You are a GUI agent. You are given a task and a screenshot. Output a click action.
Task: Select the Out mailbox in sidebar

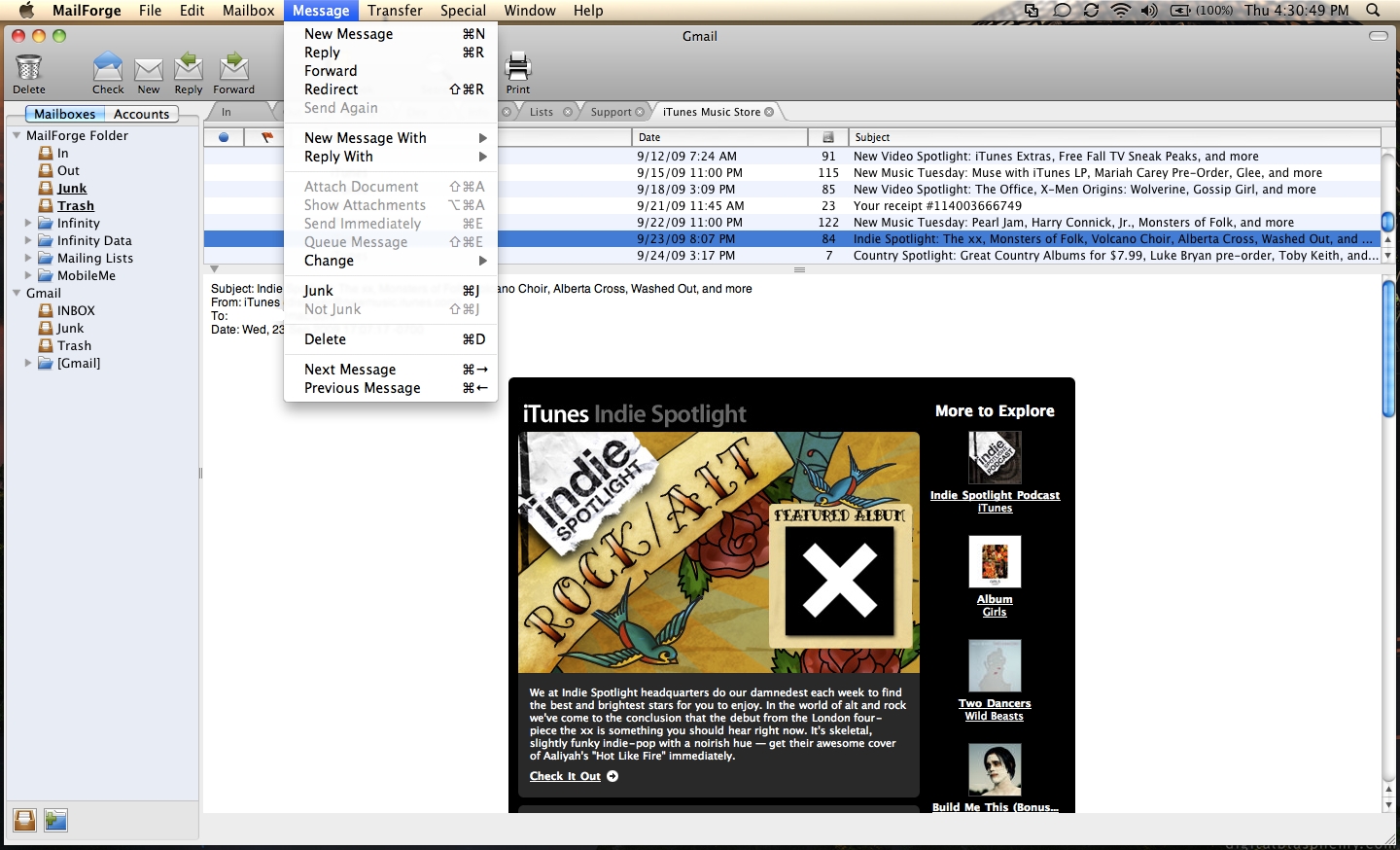tap(68, 170)
